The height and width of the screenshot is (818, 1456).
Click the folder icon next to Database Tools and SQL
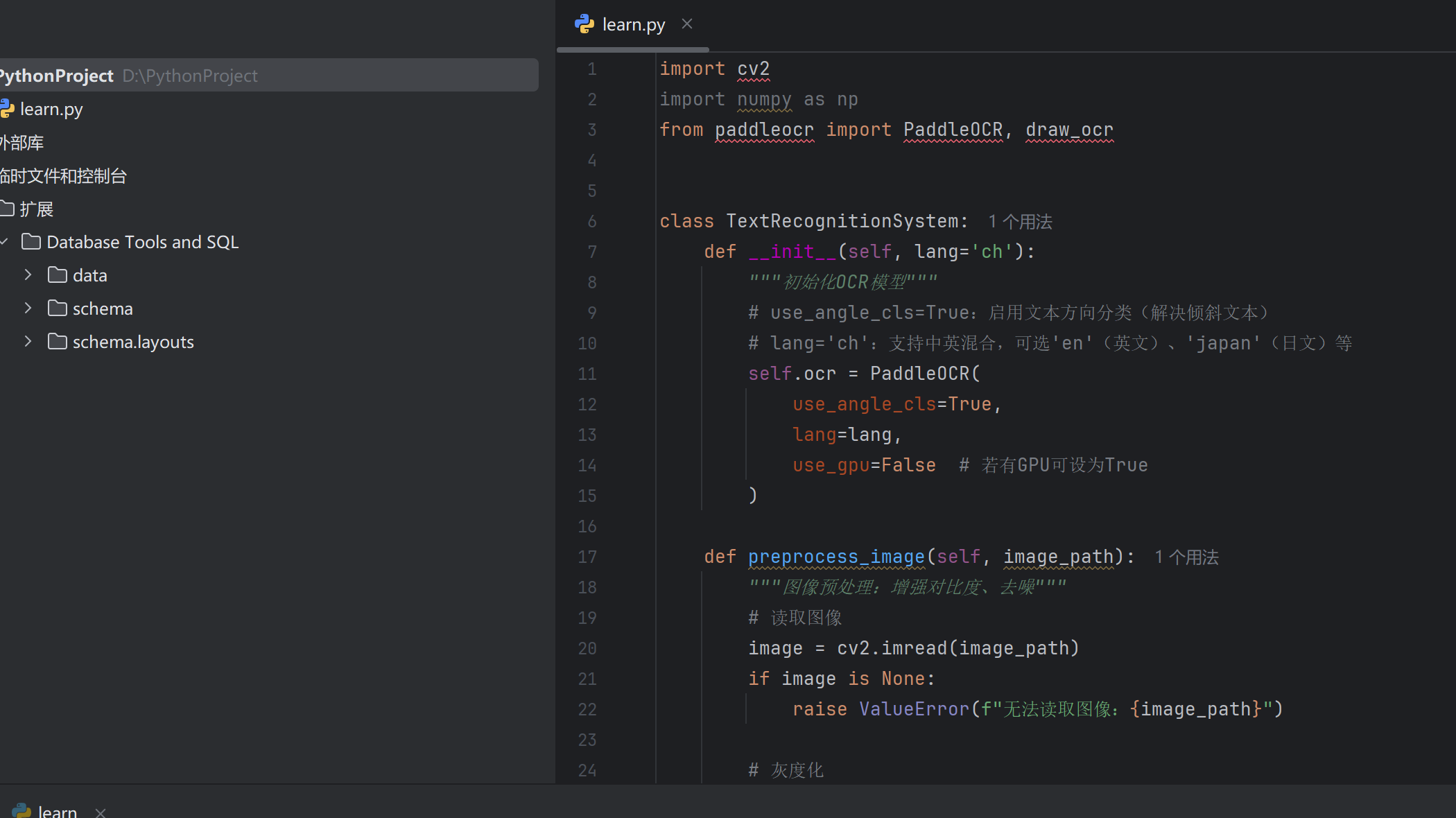tap(31, 242)
